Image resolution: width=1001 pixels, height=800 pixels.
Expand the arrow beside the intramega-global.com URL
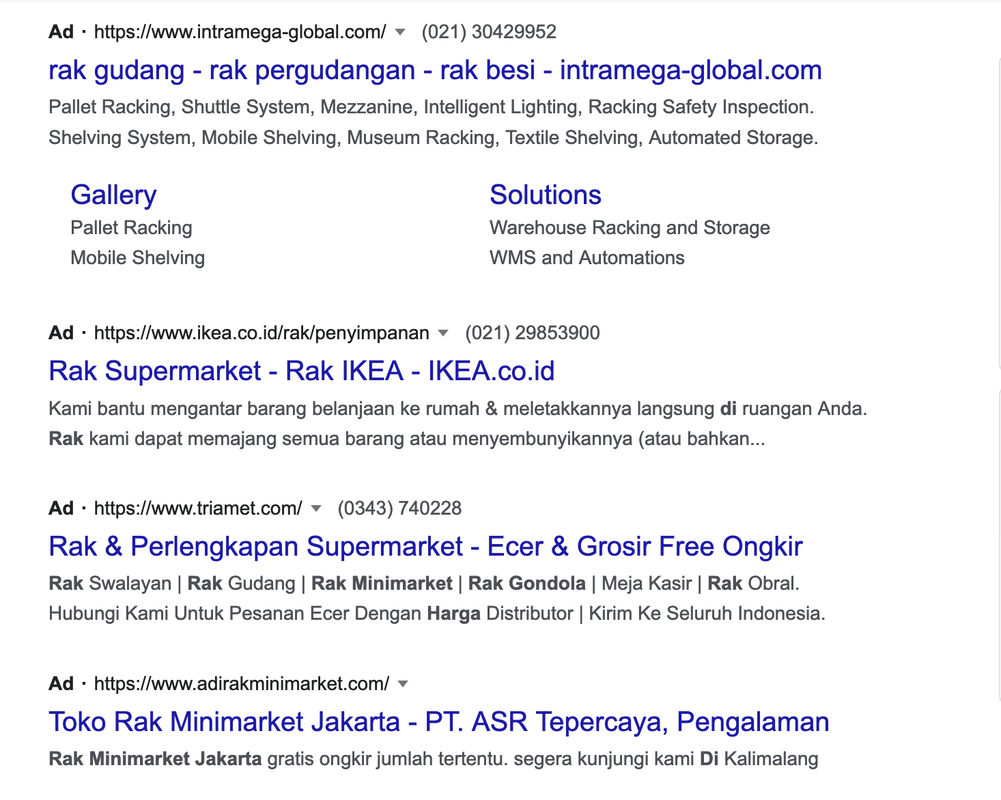[400, 32]
